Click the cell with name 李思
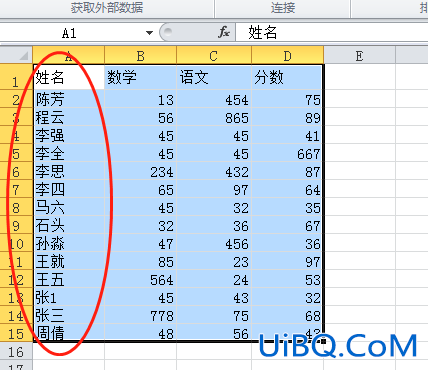 click(x=69, y=171)
